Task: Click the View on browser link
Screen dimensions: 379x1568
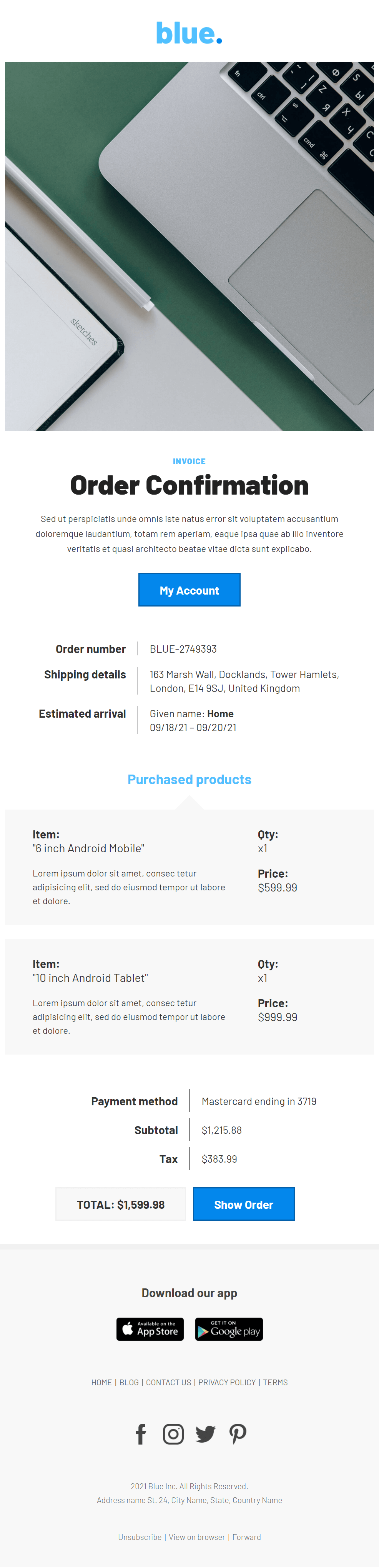Action: tap(197, 1537)
